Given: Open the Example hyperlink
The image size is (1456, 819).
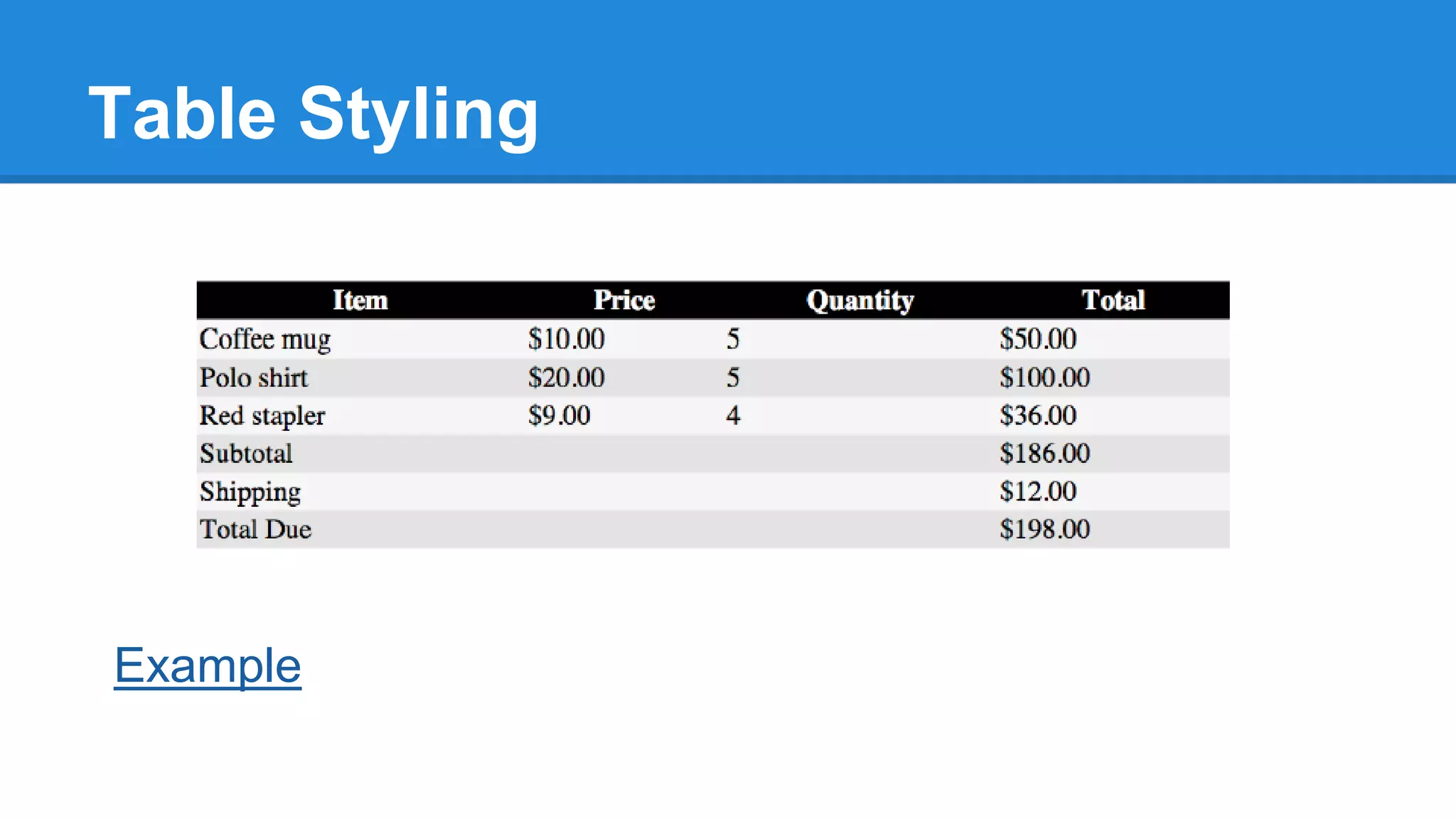Looking at the screenshot, I should point(208,665).
